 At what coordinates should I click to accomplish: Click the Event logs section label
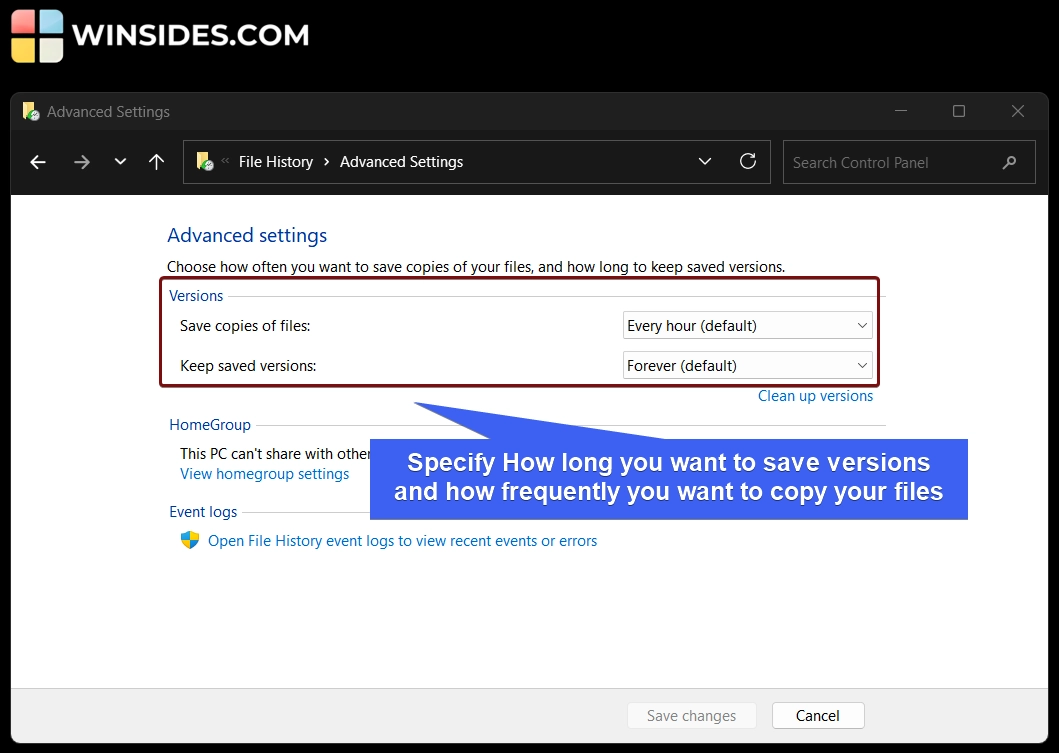(203, 512)
